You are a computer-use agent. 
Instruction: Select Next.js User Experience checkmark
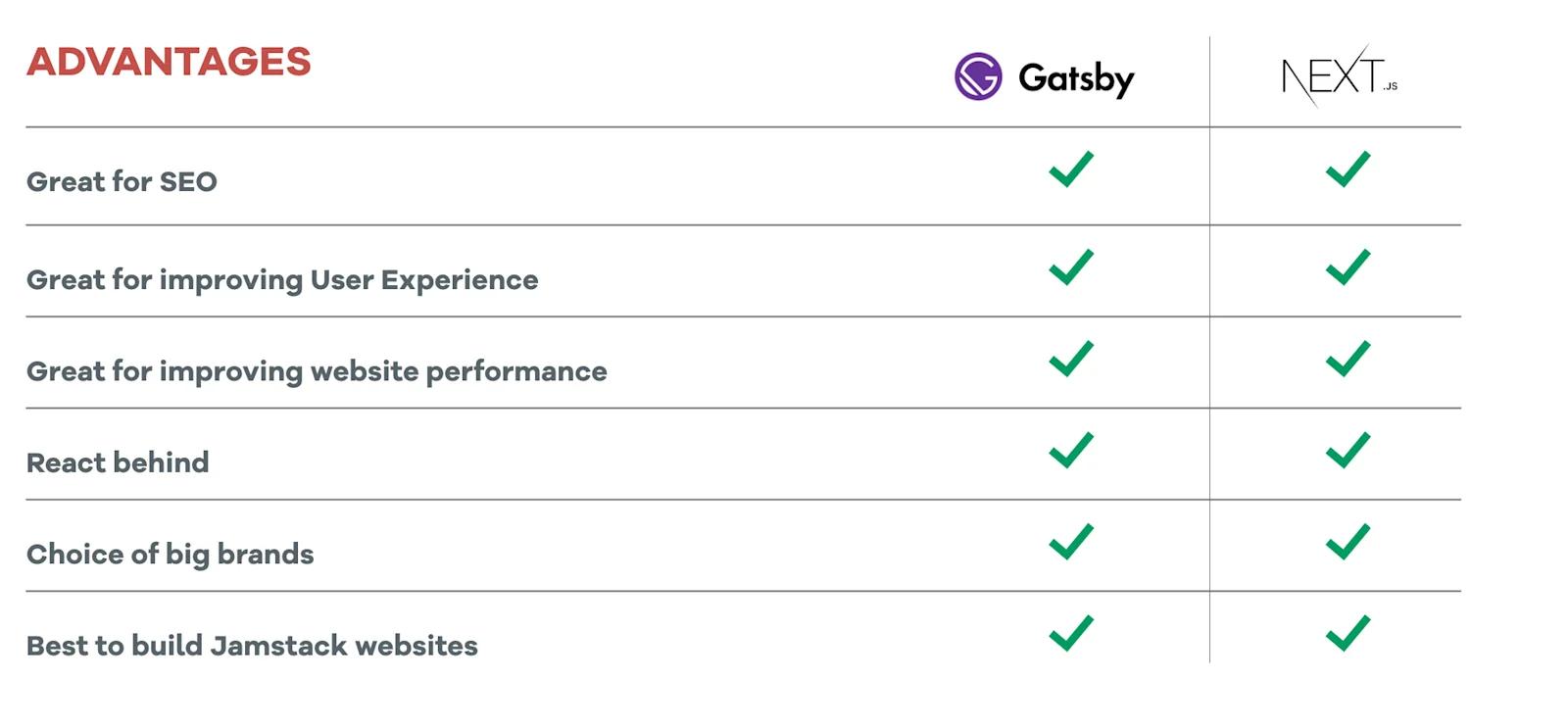(x=1347, y=267)
